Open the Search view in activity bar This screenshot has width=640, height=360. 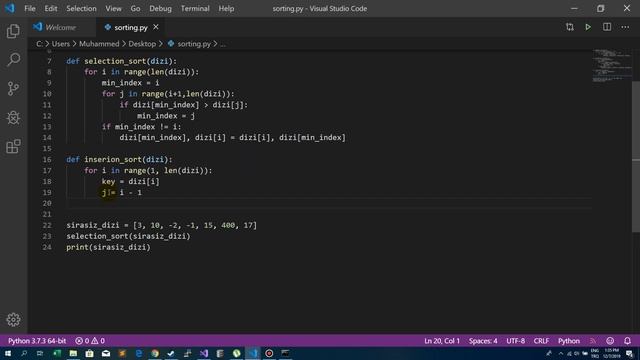[13, 60]
